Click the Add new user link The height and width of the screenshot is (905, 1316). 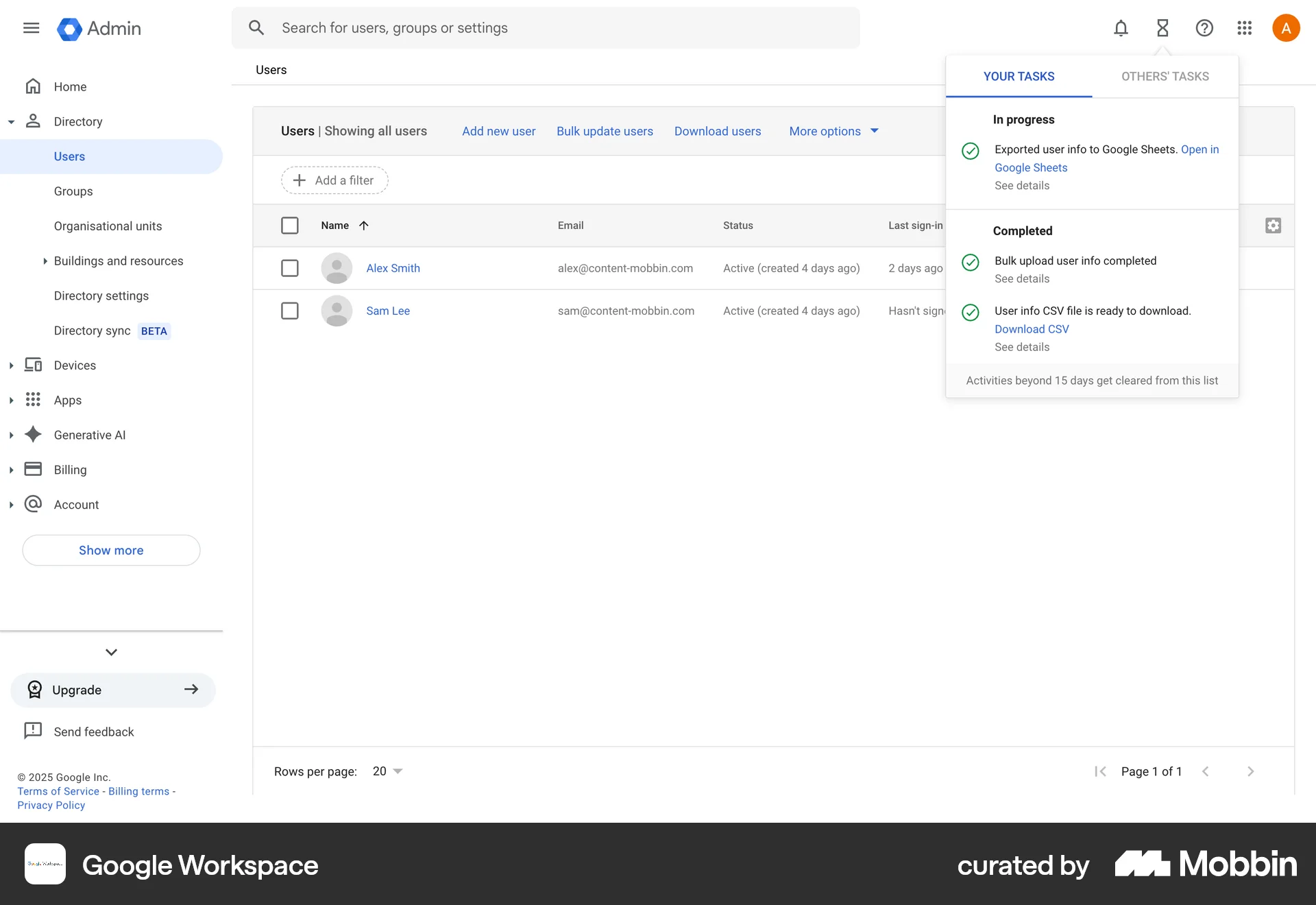click(x=498, y=131)
